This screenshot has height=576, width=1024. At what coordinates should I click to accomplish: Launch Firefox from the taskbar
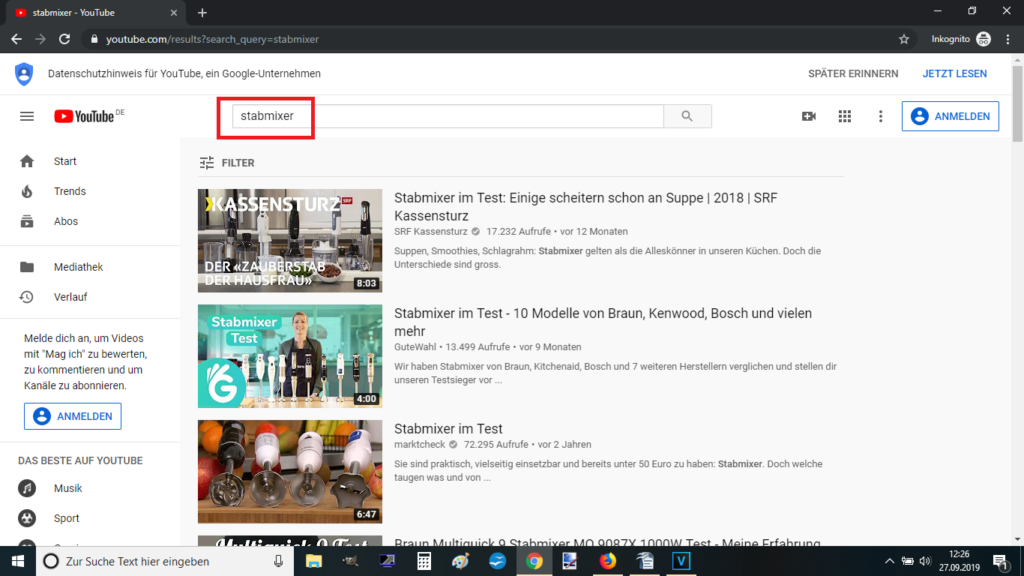(607, 561)
